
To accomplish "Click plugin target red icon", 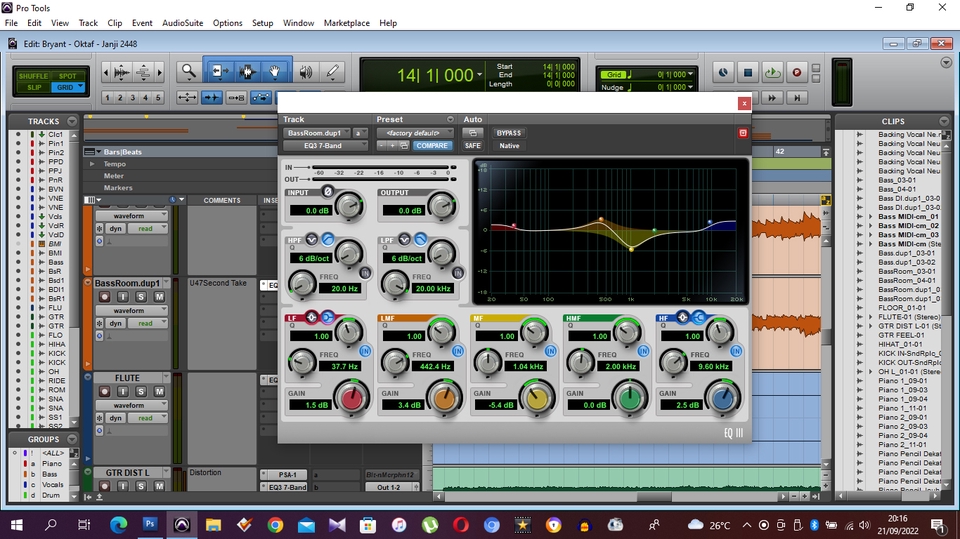I will (743, 133).
